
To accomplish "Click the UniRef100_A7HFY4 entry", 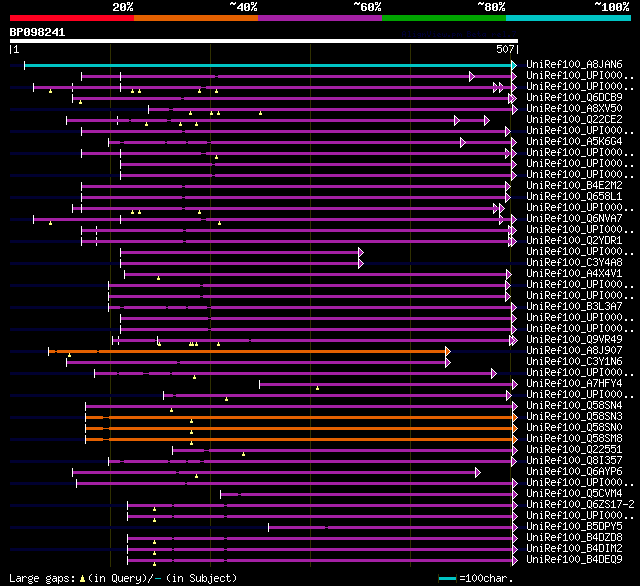I will click(x=574, y=384).
